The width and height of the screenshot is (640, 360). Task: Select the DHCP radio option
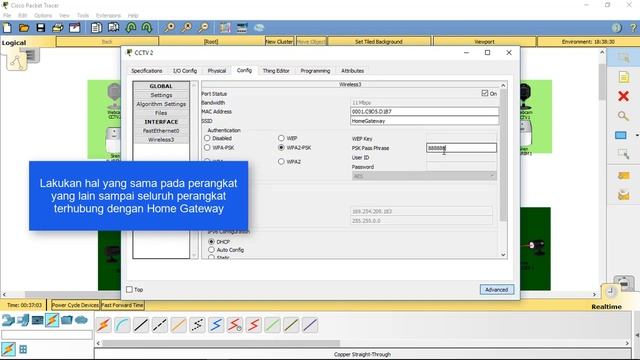pos(211,242)
